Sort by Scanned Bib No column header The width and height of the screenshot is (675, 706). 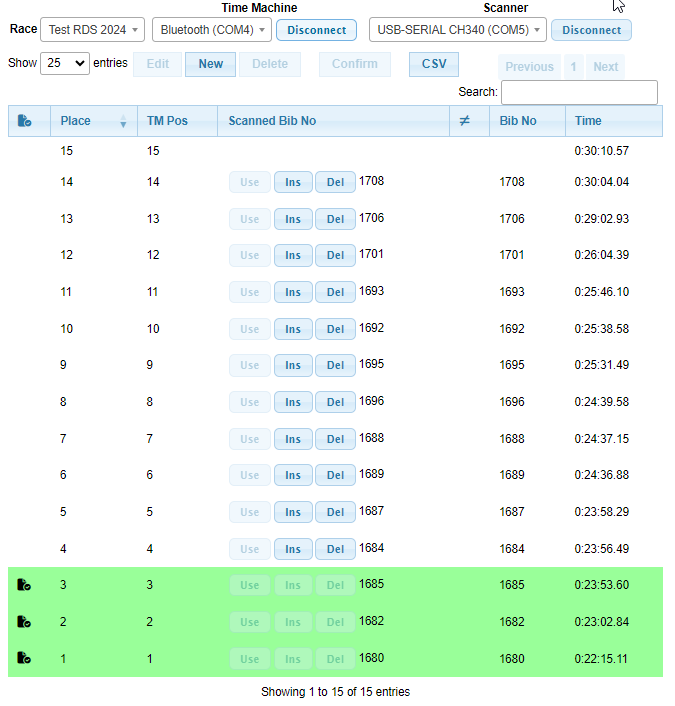[333, 121]
